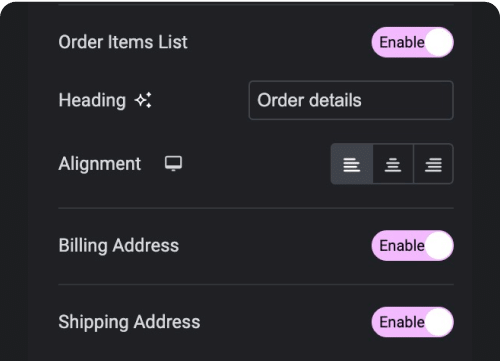This screenshot has width=500, height=361.
Task: Click the Billing Address label
Action: click(x=119, y=246)
